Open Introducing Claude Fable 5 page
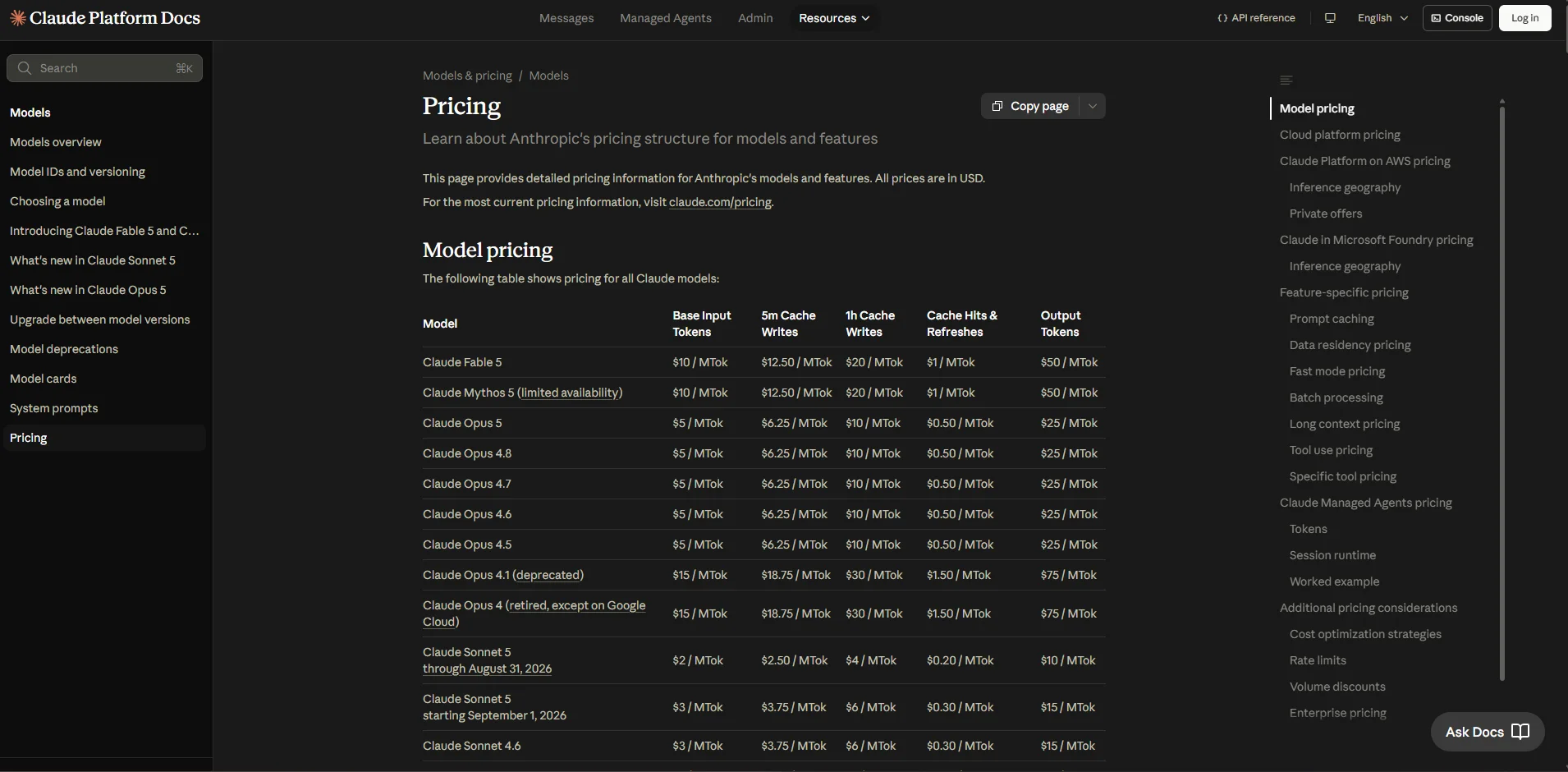This screenshot has width=1568, height=772. 104,231
